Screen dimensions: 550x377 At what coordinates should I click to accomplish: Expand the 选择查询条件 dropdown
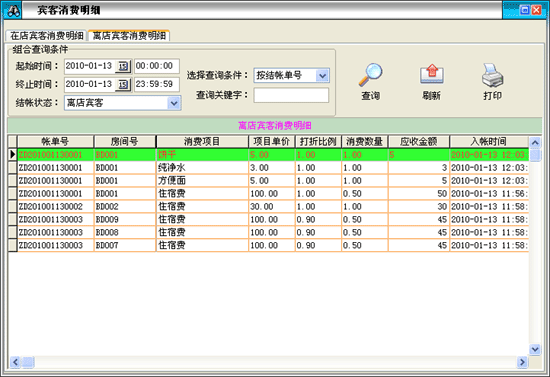322,75
